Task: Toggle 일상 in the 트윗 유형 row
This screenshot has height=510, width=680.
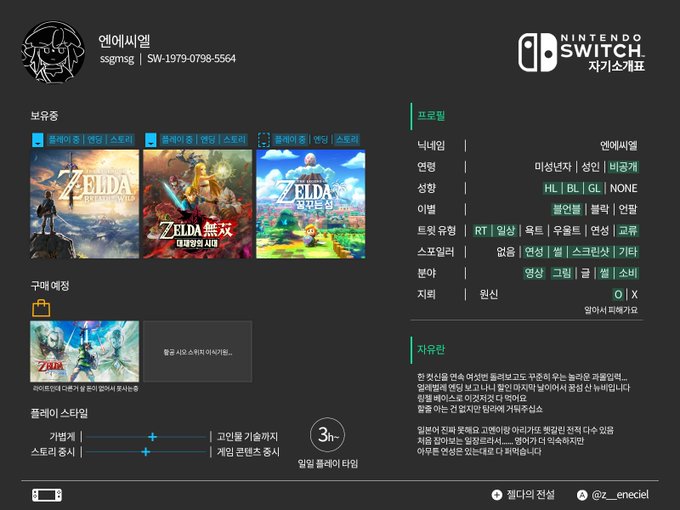Action: [506, 231]
